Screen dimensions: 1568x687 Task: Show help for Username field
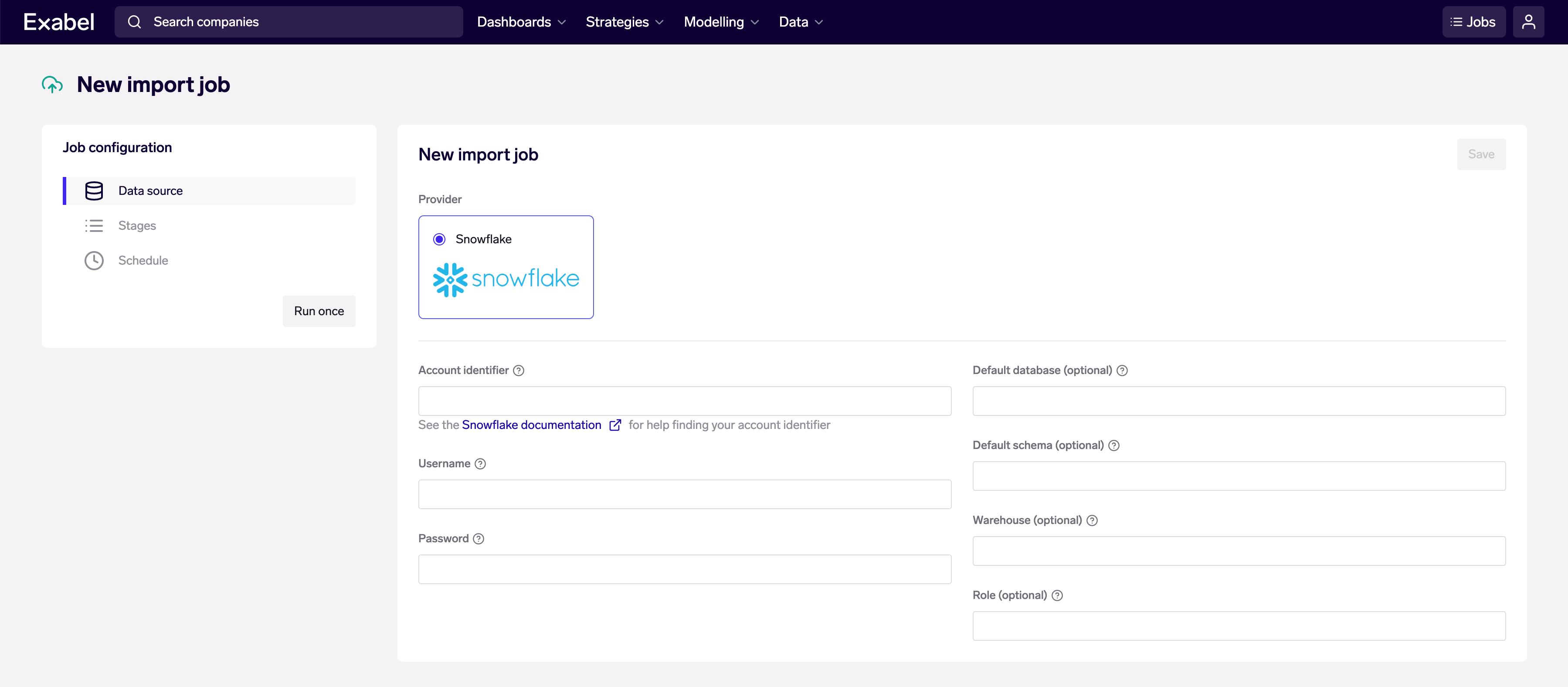pos(480,464)
